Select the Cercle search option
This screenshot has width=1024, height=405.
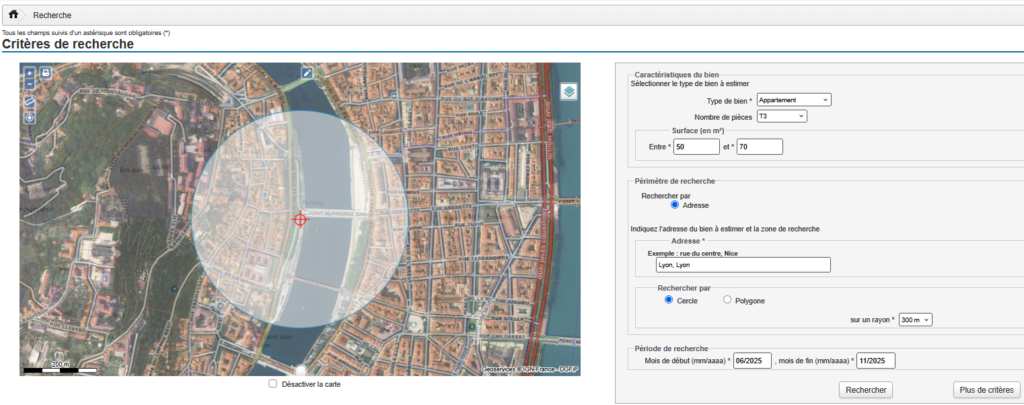[x=669, y=300]
